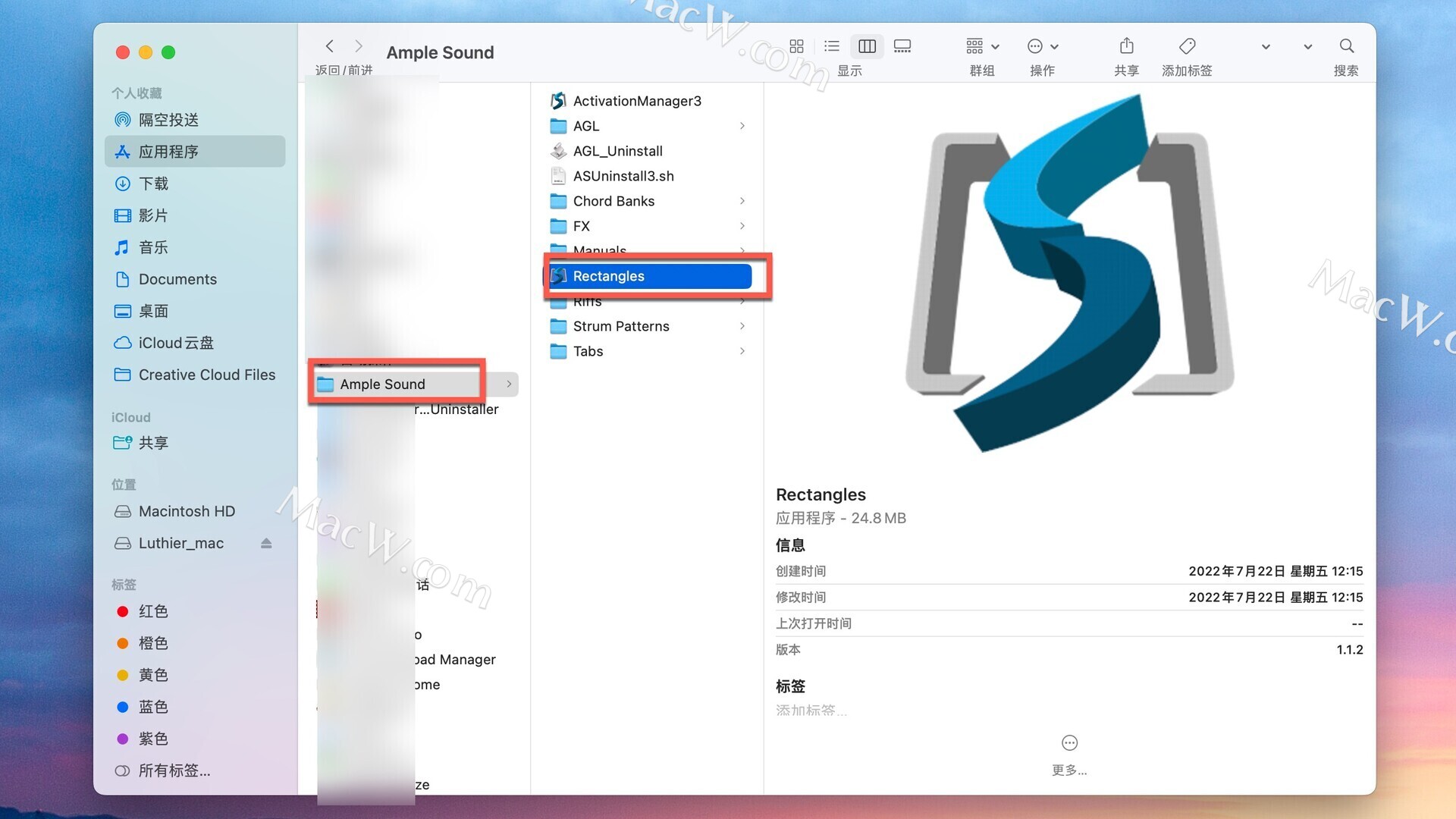Expand the Strum Patterns chevron
The width and height of the screenshot is (1456, 819).
(x=742, y=326)
